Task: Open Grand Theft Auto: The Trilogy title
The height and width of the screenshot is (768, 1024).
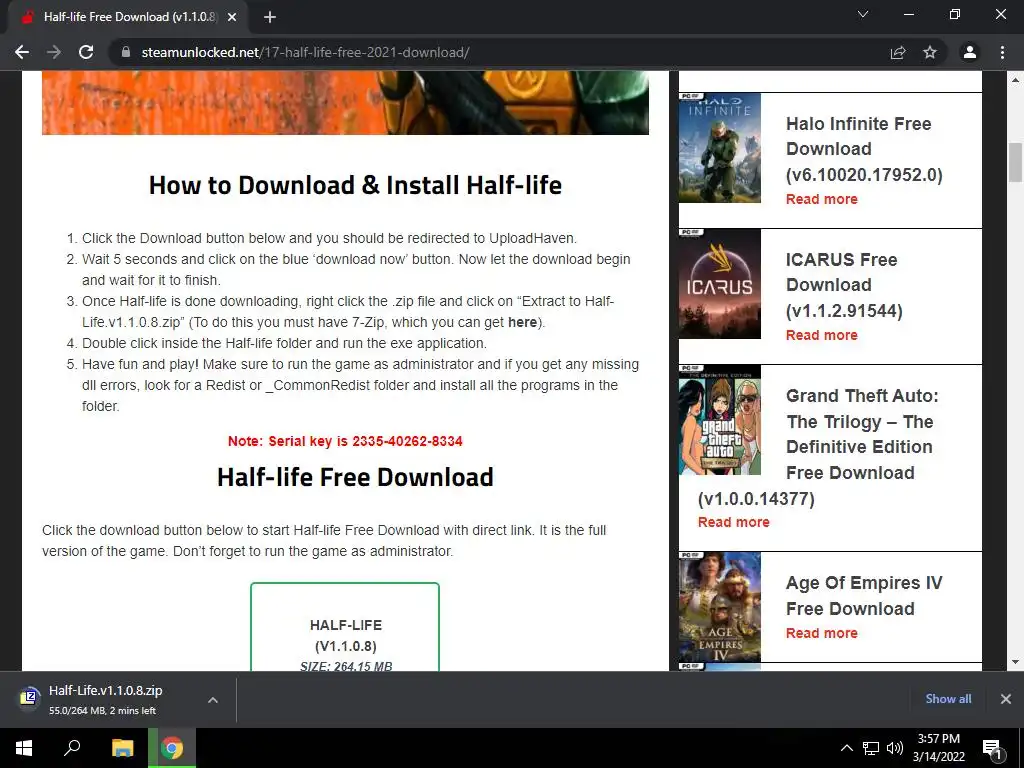Action: [x=818, y=447]
